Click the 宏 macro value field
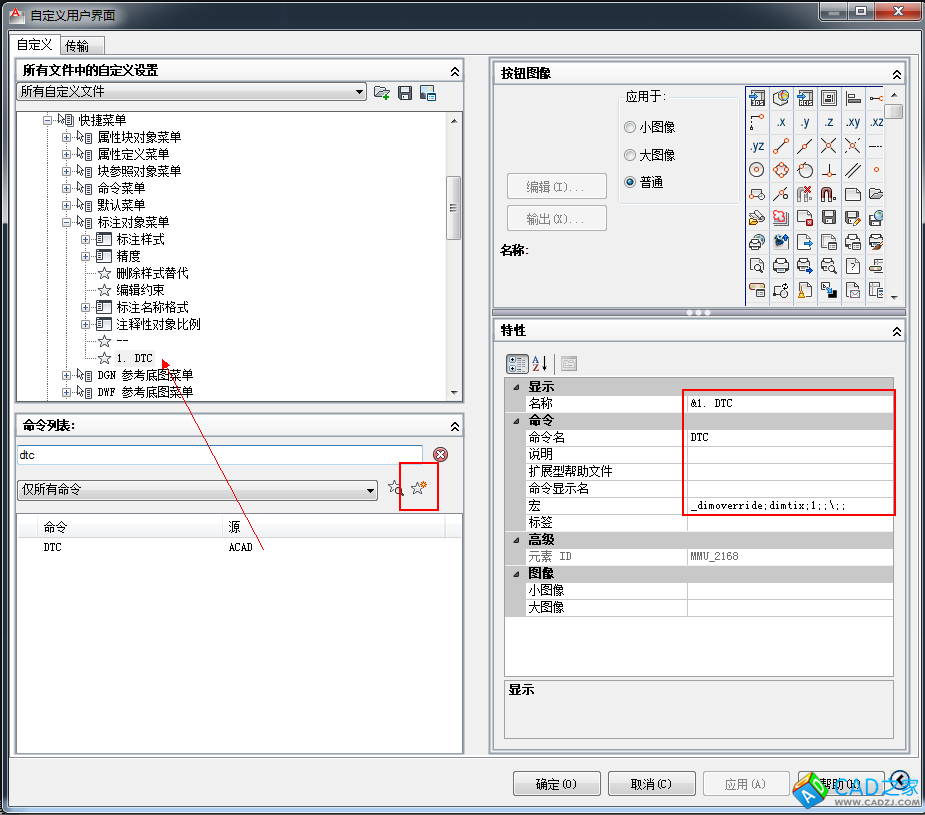 [x=788, y=506]
